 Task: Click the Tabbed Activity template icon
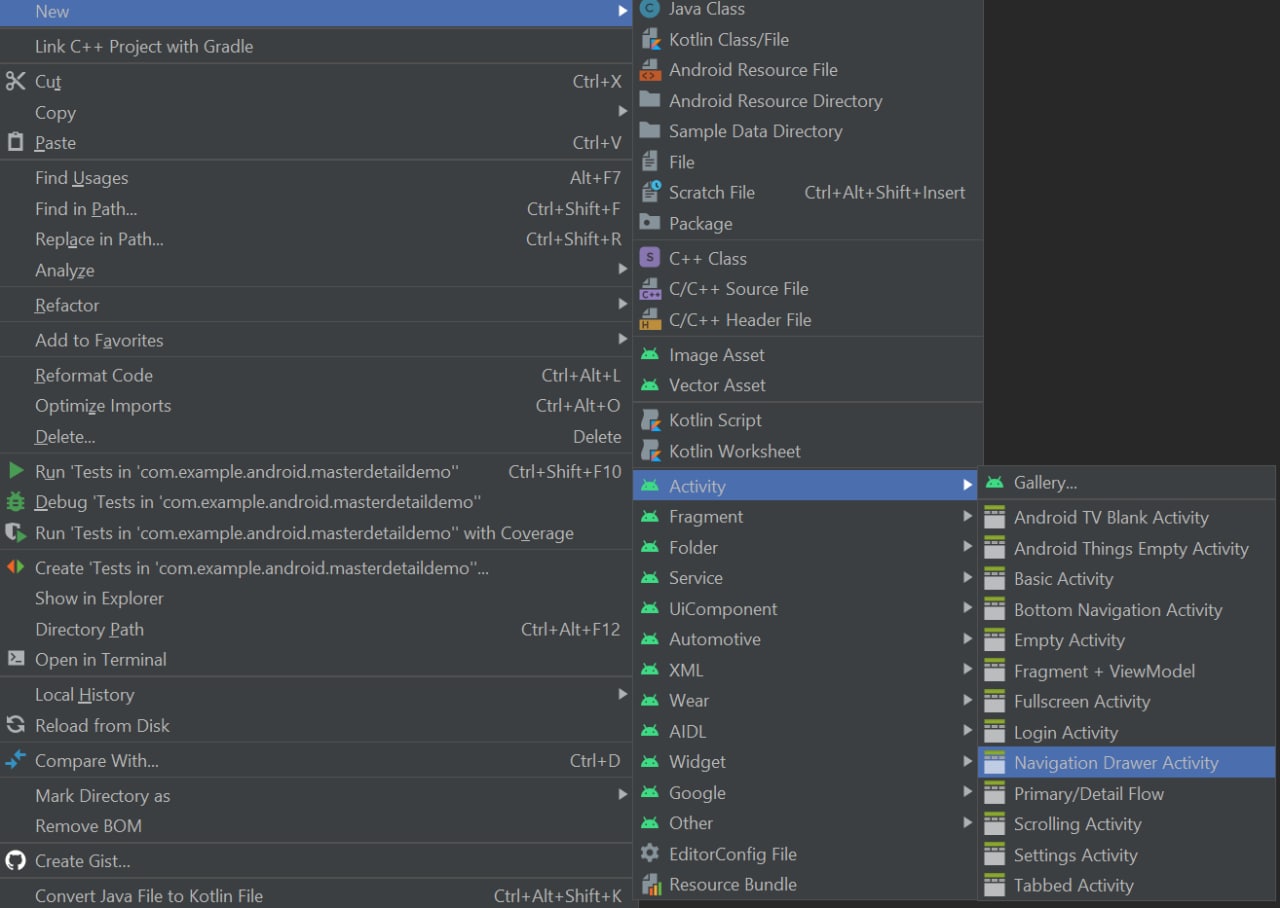994,885
